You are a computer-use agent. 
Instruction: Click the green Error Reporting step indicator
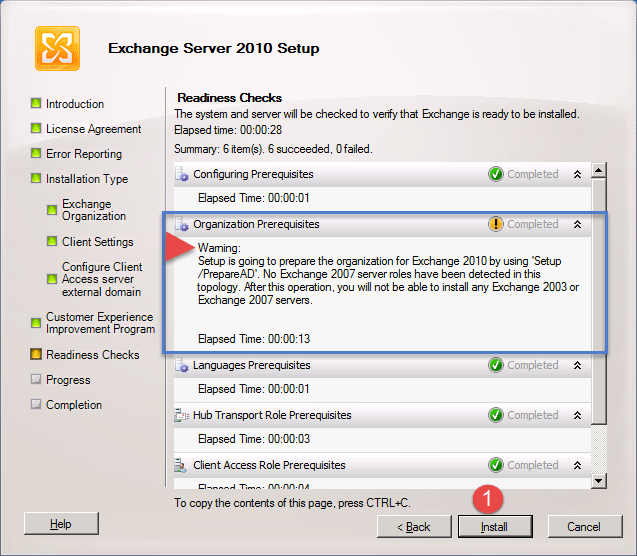click(36, 153)
